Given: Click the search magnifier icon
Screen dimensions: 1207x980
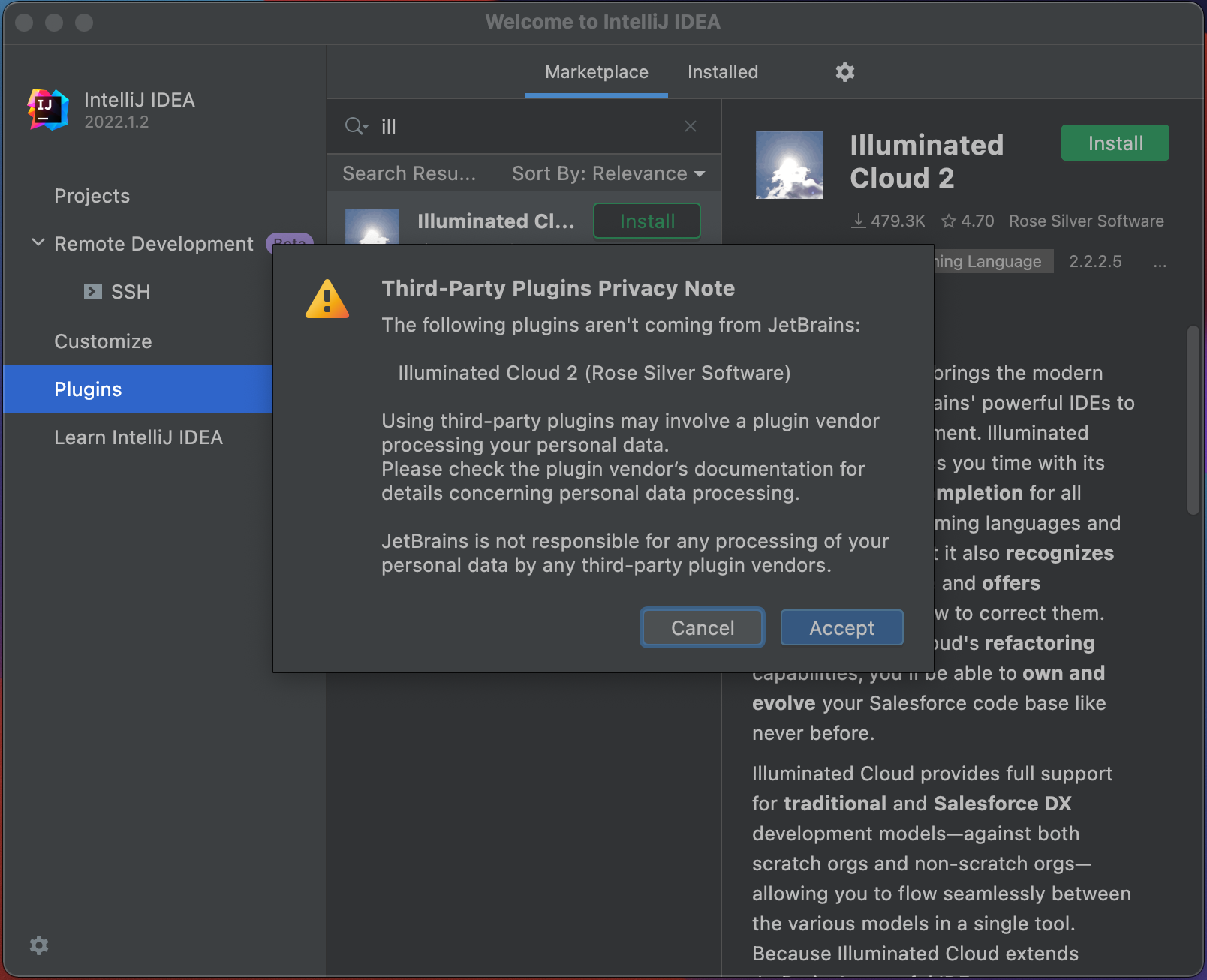Looking at the screenshot, I should pos(356,126).
